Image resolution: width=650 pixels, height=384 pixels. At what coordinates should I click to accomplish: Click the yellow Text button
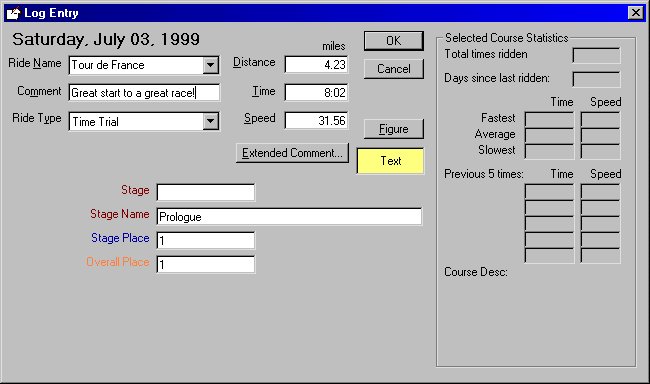click(x=390, y=161)
